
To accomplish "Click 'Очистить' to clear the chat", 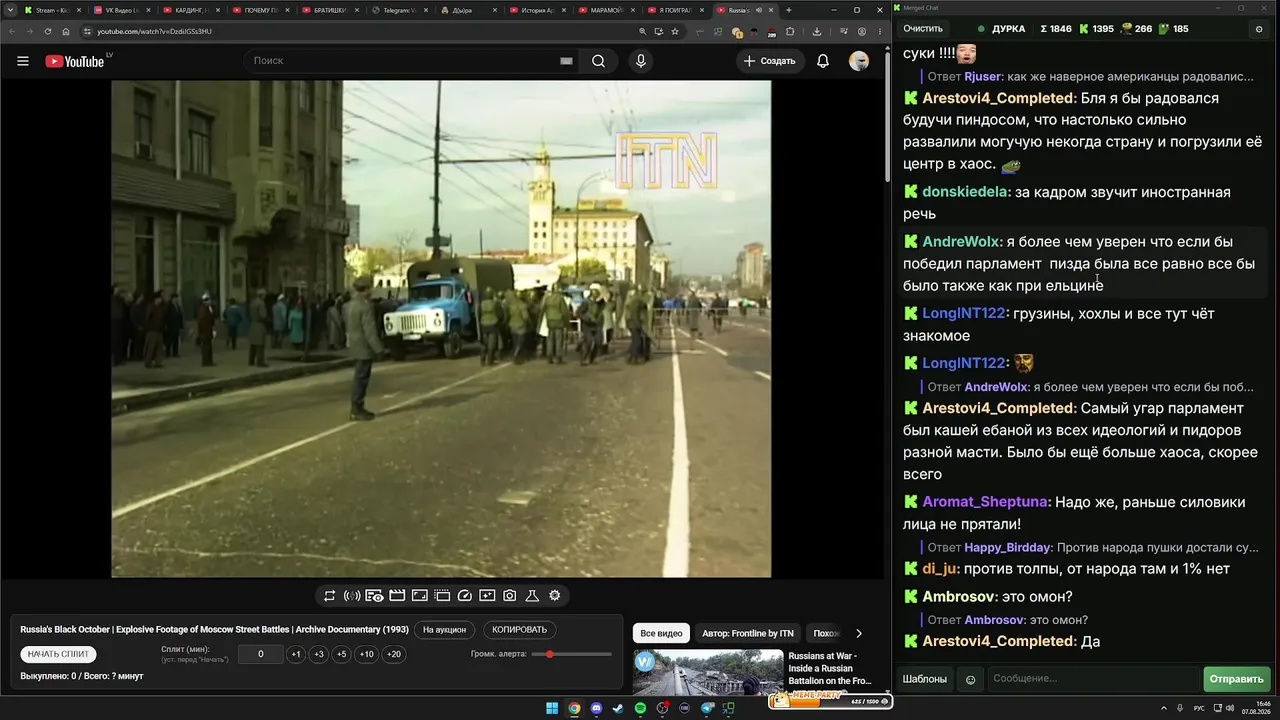I will pyautogui.click(x=923, y=29).
